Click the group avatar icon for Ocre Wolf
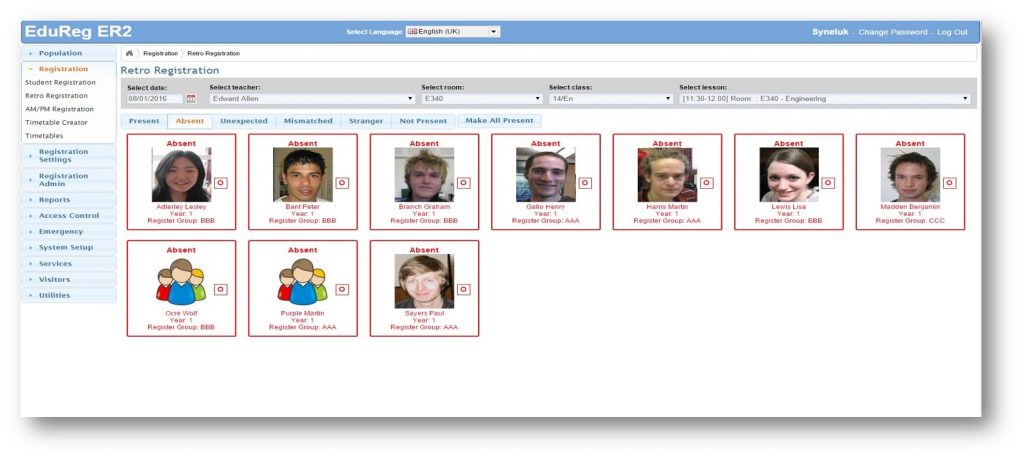 181,283
